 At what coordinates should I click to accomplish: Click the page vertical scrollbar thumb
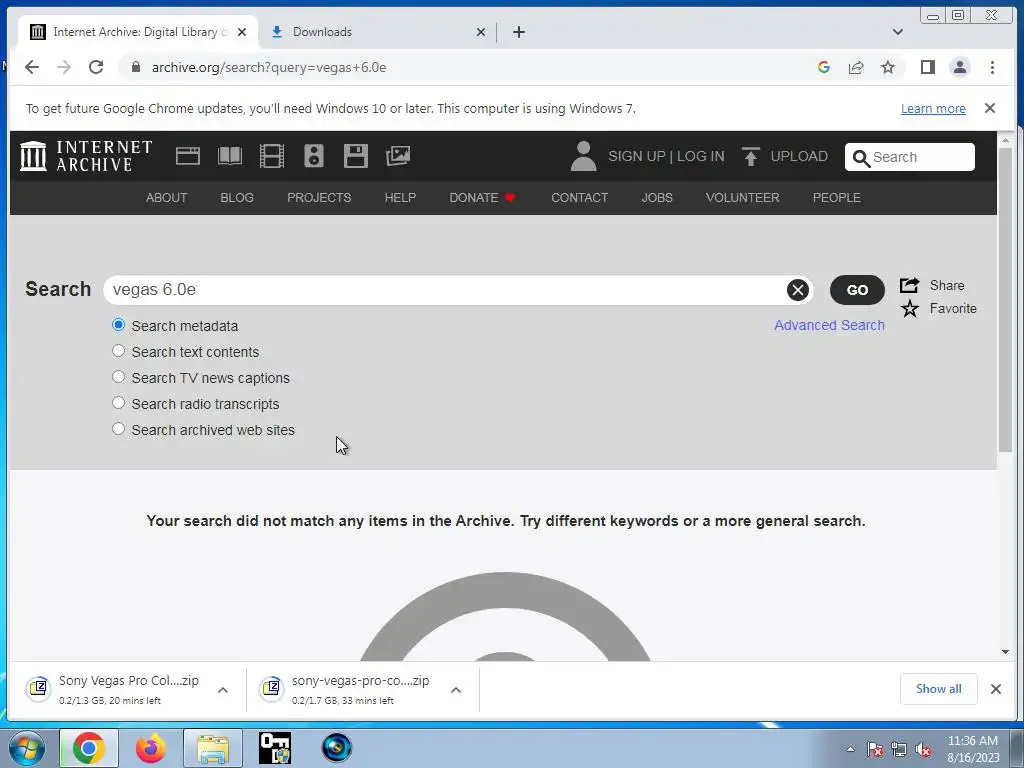pos(1005,300)
